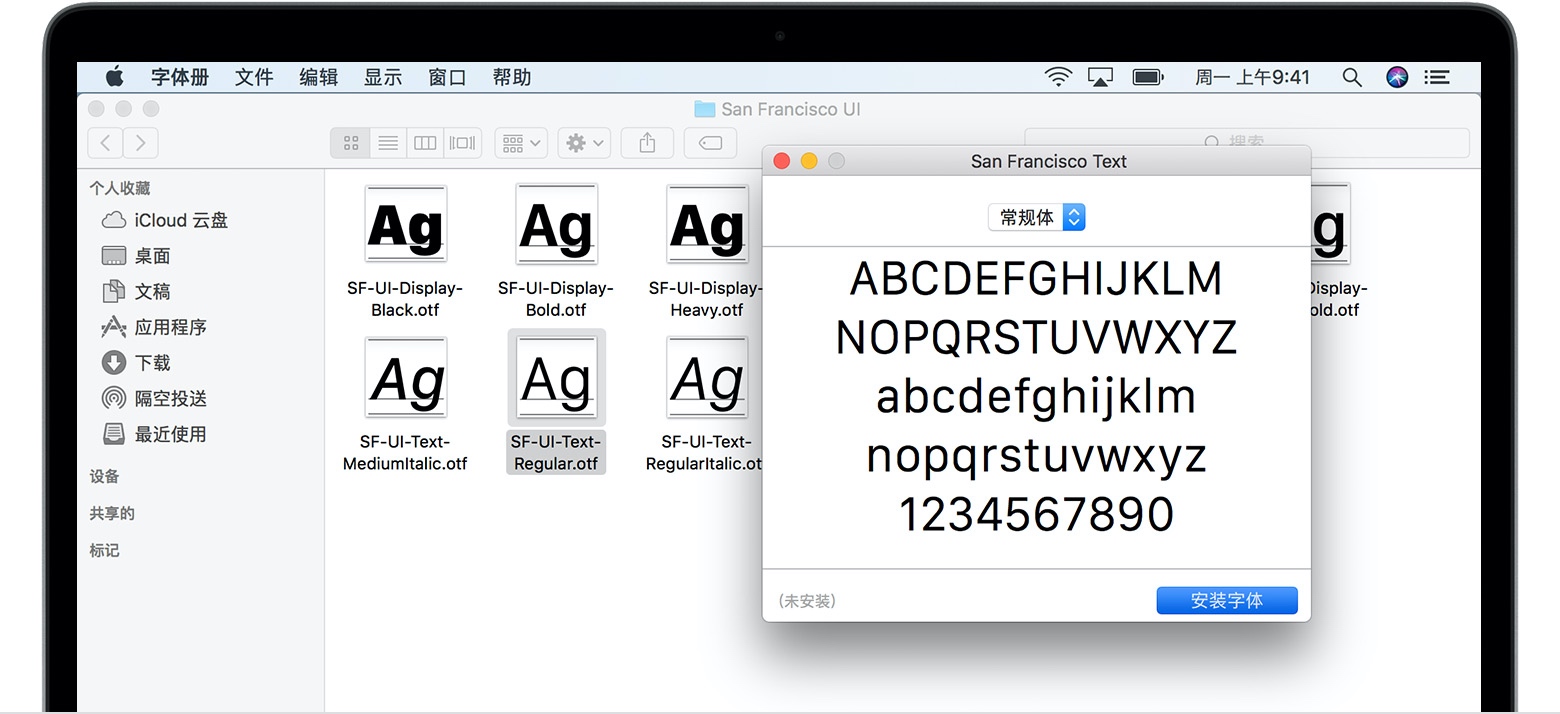
Task: Open the arrange items dropdown
Action: pos(520,142)
